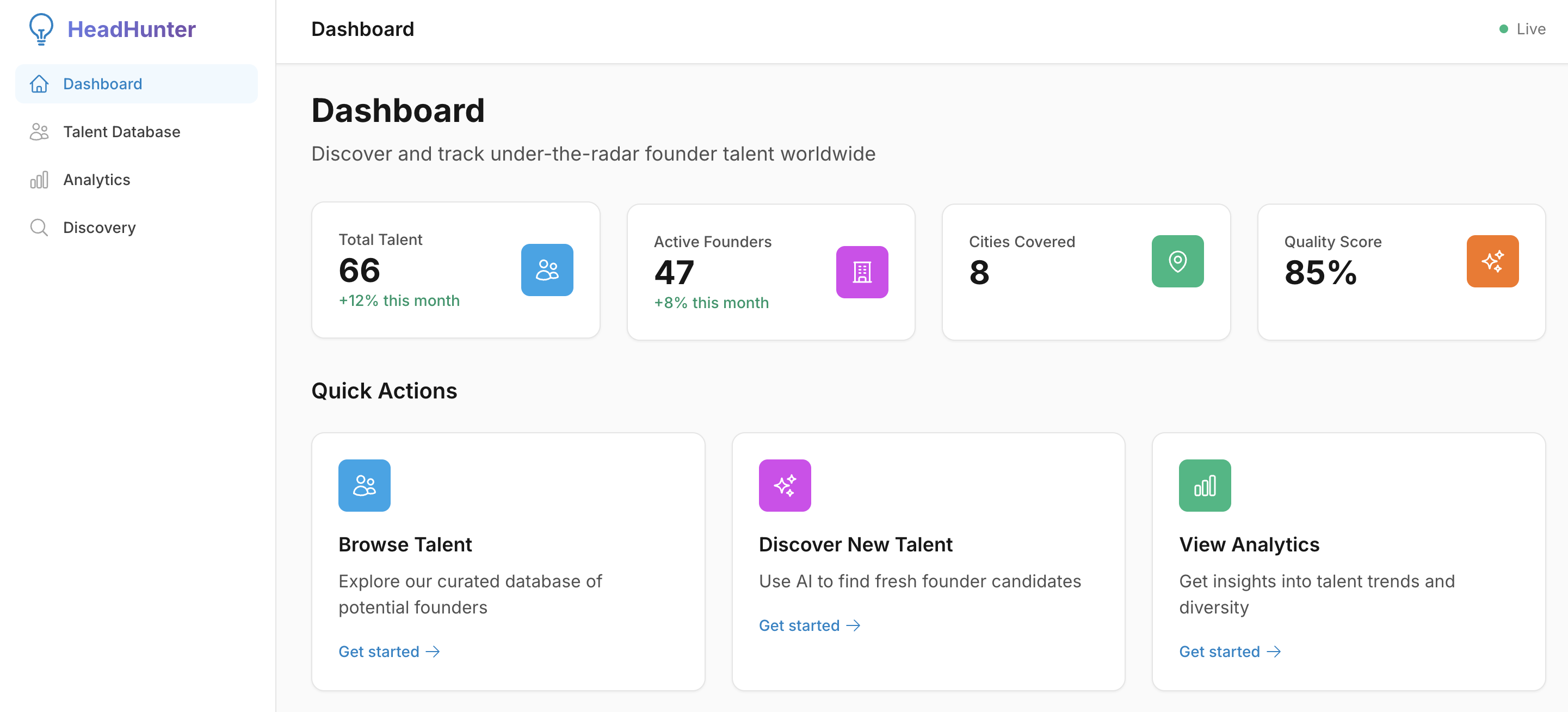This screenshot has height=712, width=1568.
Task: Click blue people icon in Browse Talent
Action: [364, 486]
